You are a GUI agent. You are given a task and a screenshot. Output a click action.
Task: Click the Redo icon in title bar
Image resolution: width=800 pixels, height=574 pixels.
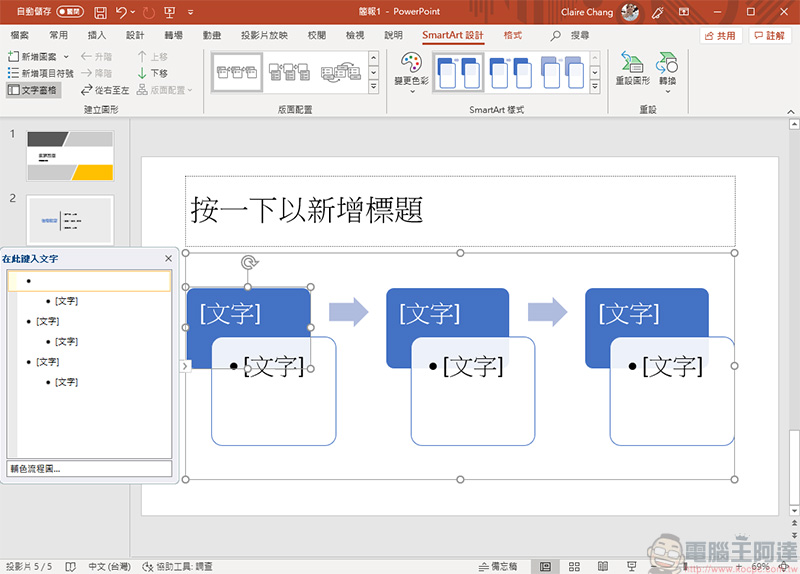click(x=148, y=12)
